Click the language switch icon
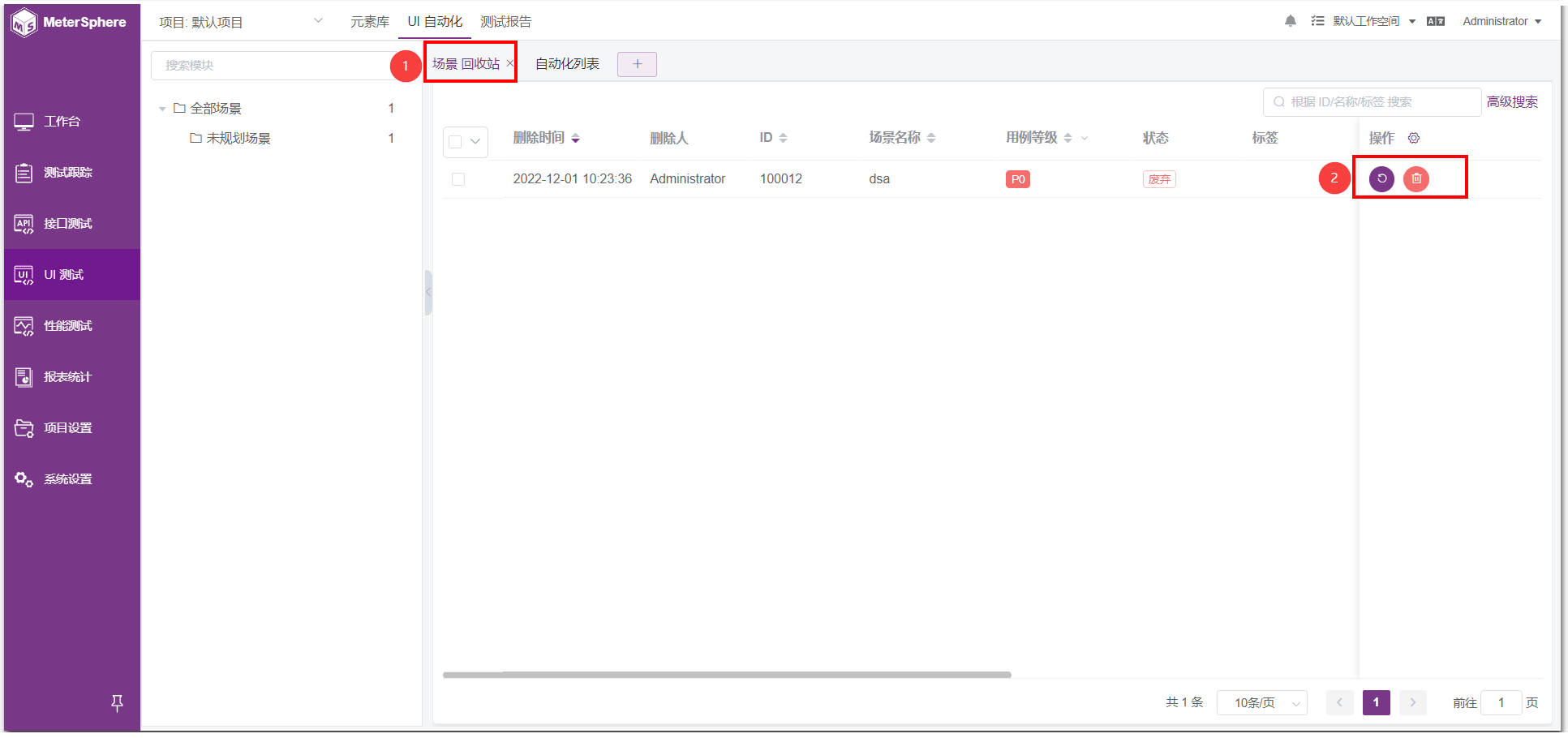The width and height of the screenshot is (1568, 738). pos(1436,21)
